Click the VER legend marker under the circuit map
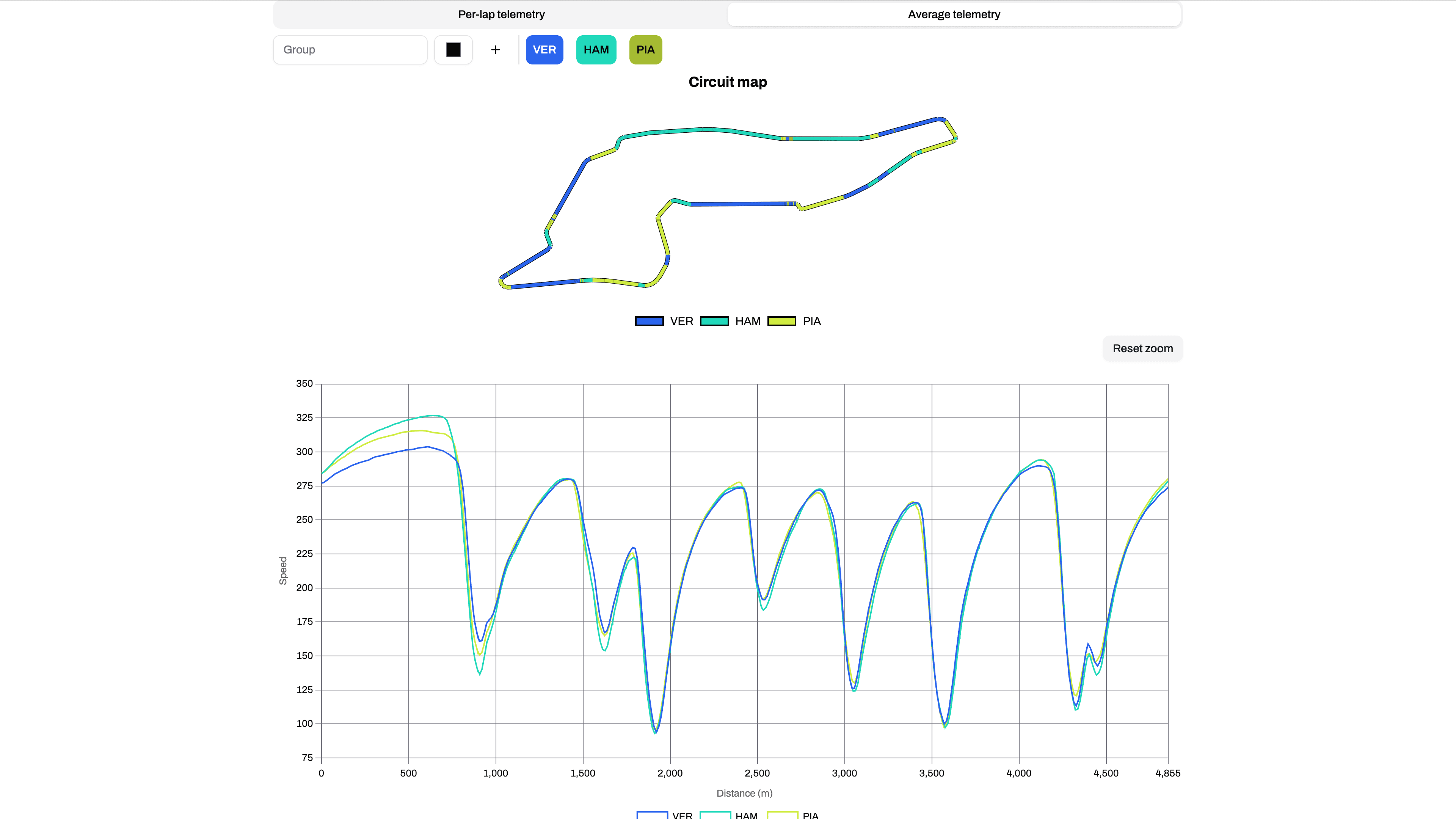Viewport: 1456px width, 819px height. pos(649,320)
